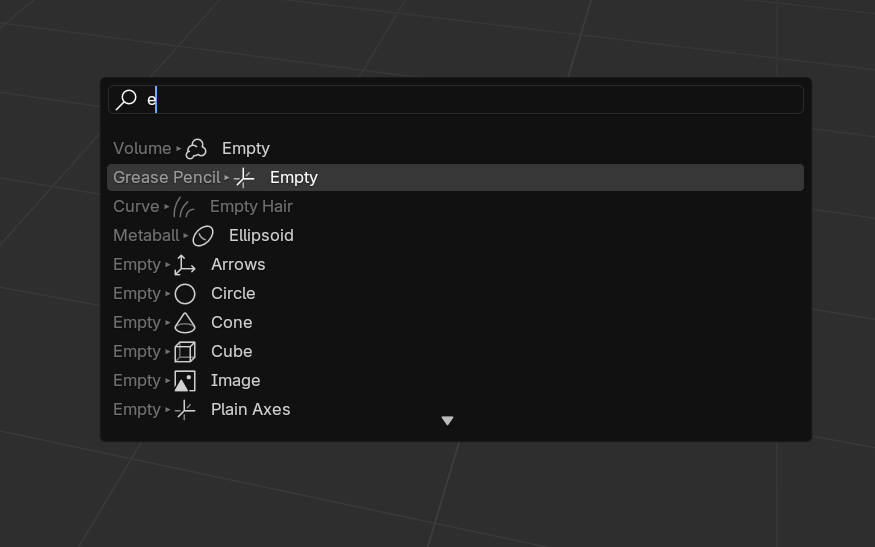Choose the Cube result text
The height and width of the screenshot is (547, 875).
click(232, 352)
